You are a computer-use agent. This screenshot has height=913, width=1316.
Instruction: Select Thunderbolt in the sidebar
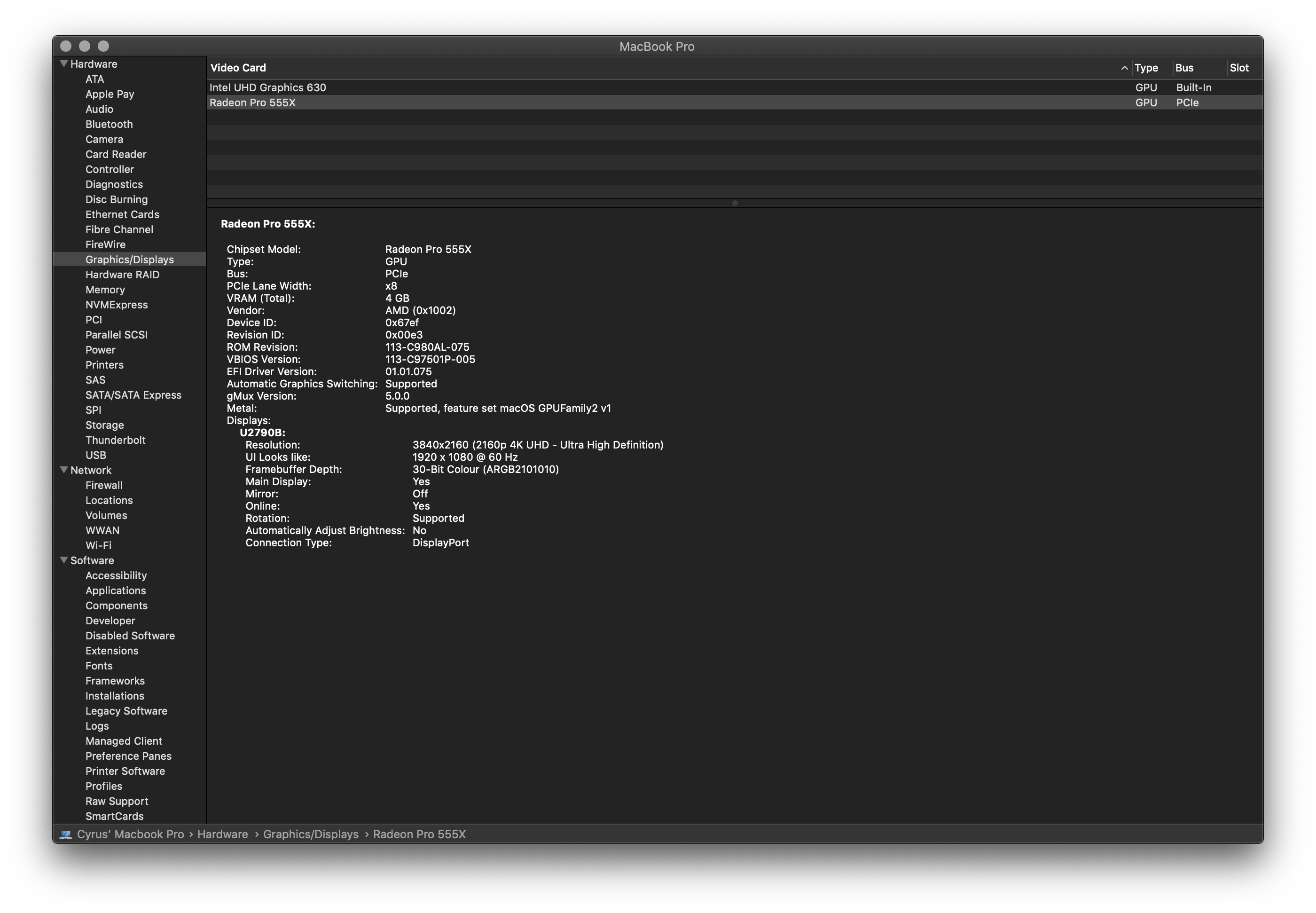115,440
